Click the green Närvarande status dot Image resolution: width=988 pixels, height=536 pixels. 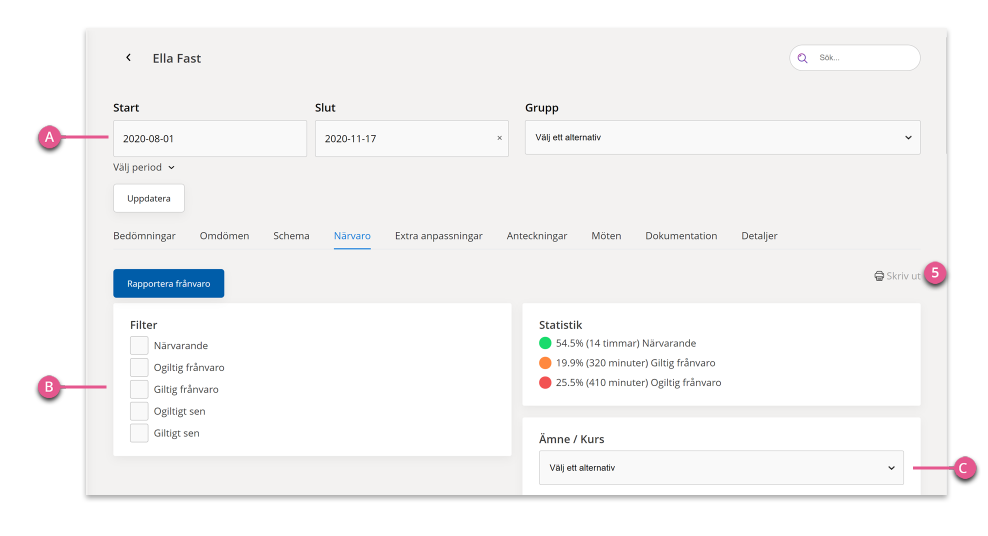click(545, 343)
